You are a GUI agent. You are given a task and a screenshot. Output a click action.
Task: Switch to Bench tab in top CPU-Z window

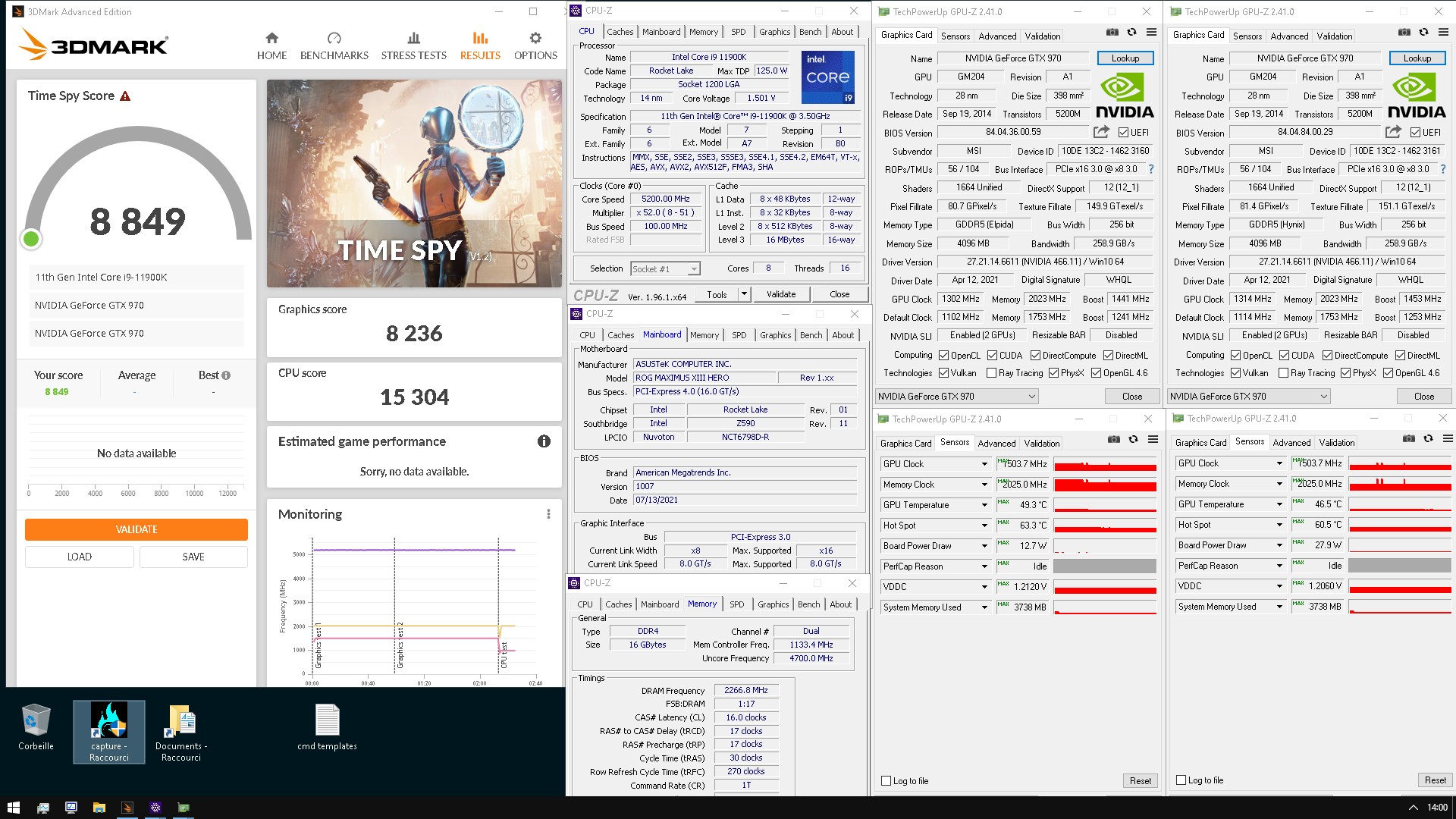(810, 32)
